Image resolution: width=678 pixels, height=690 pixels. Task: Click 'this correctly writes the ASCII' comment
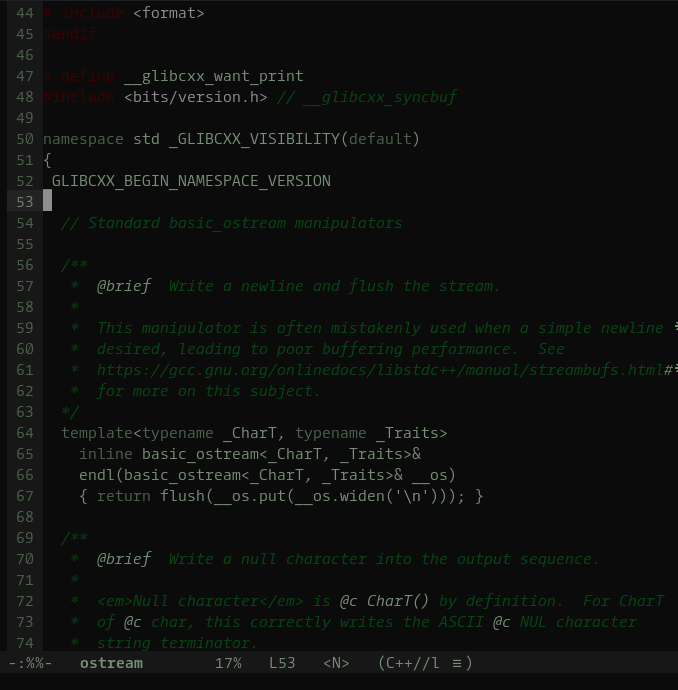click(x=344, y=622)
